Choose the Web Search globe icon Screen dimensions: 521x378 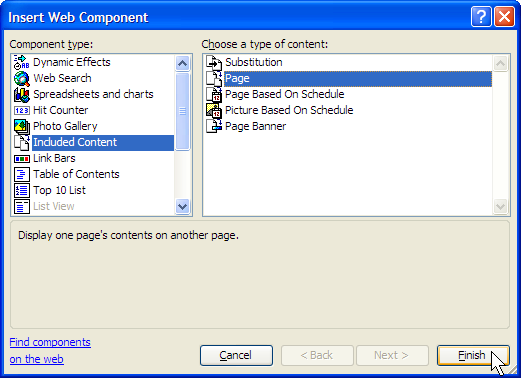[22, 78]
